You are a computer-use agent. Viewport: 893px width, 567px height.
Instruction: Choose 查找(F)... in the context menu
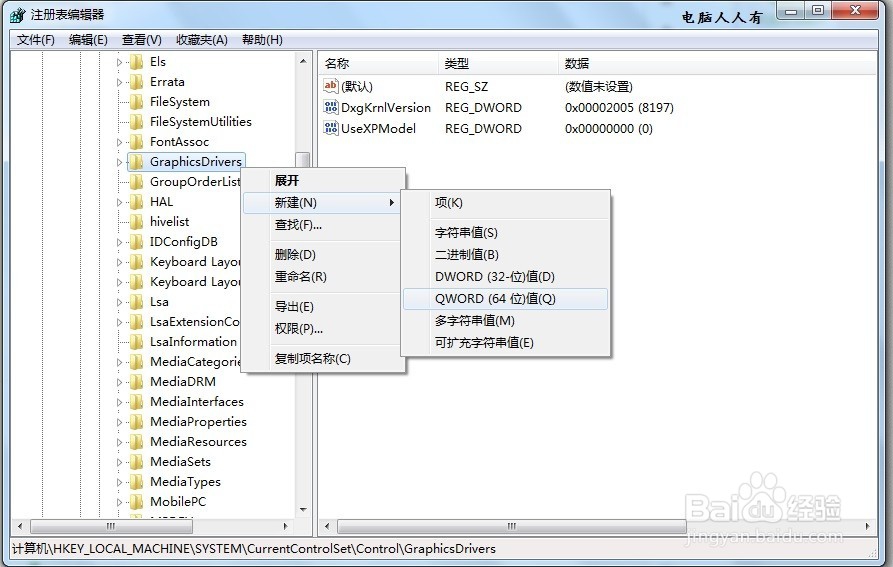point(323,225)
